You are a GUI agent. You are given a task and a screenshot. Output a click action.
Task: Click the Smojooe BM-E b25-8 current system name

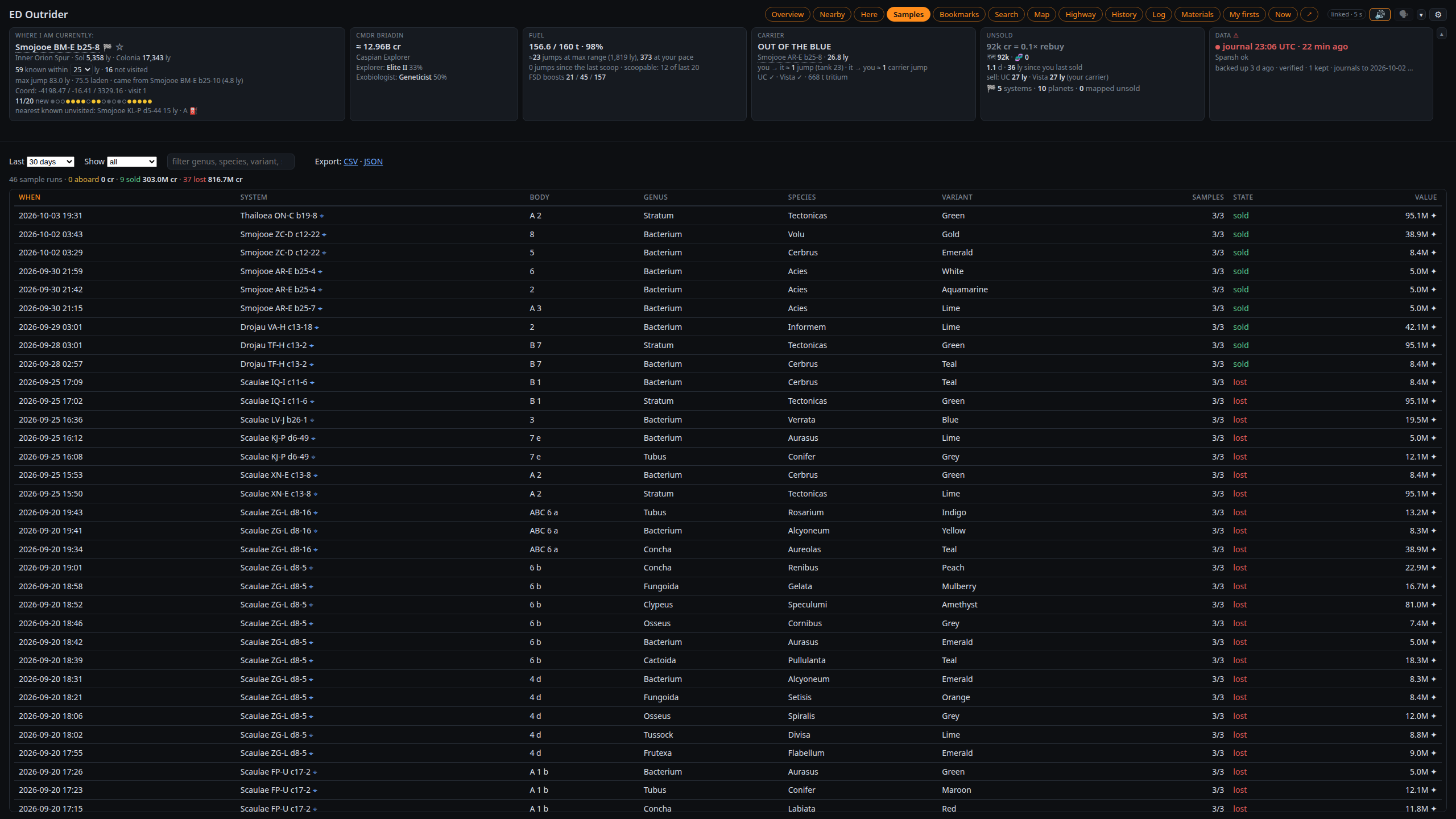coord(57,47)
